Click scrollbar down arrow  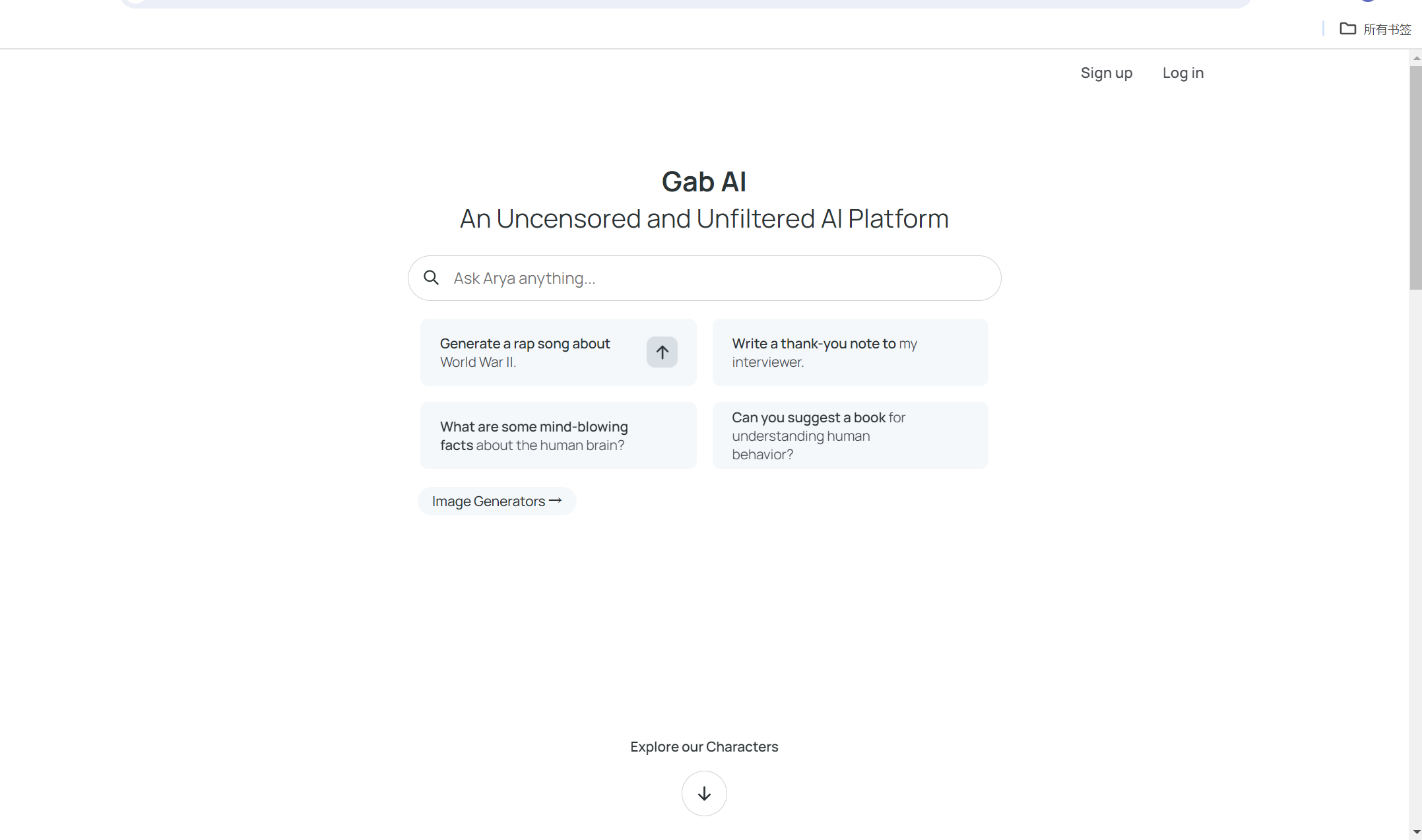click(1416, 833)
